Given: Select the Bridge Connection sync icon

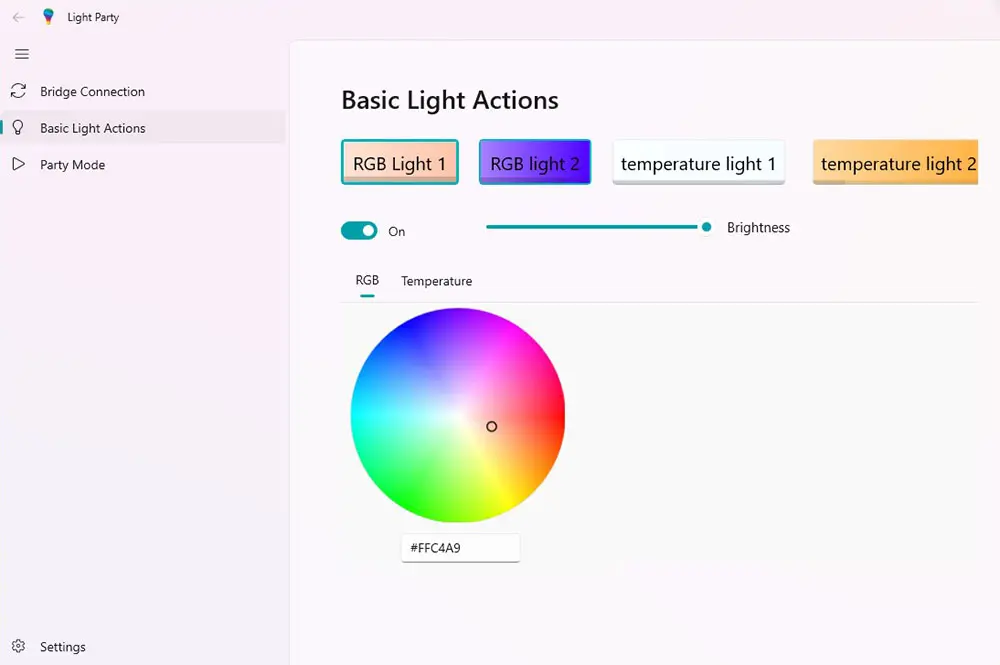Looking at the screenshot, I should [x=20, y=91].
